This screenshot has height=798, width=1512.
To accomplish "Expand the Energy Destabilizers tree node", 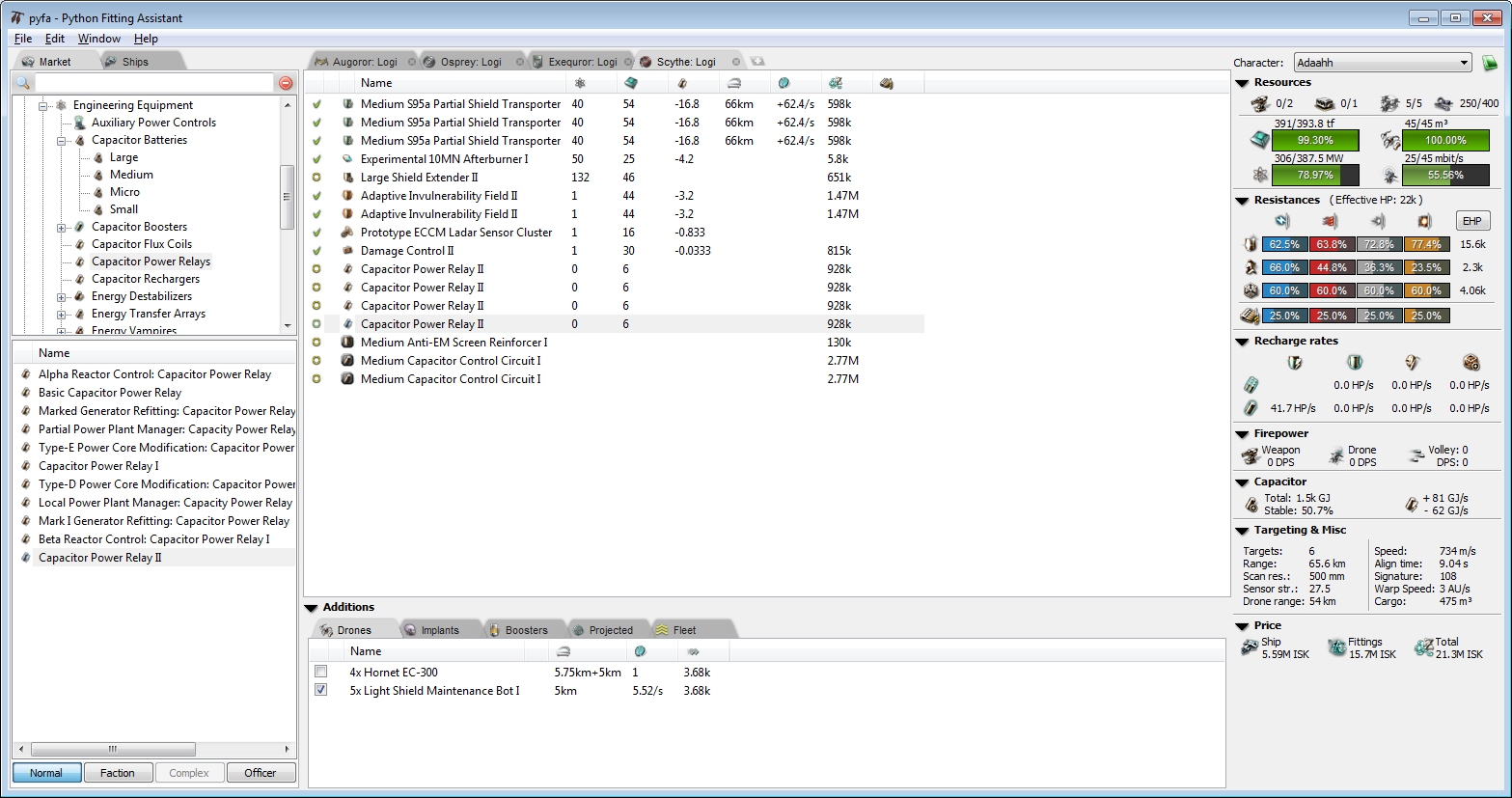I will 62,296.
